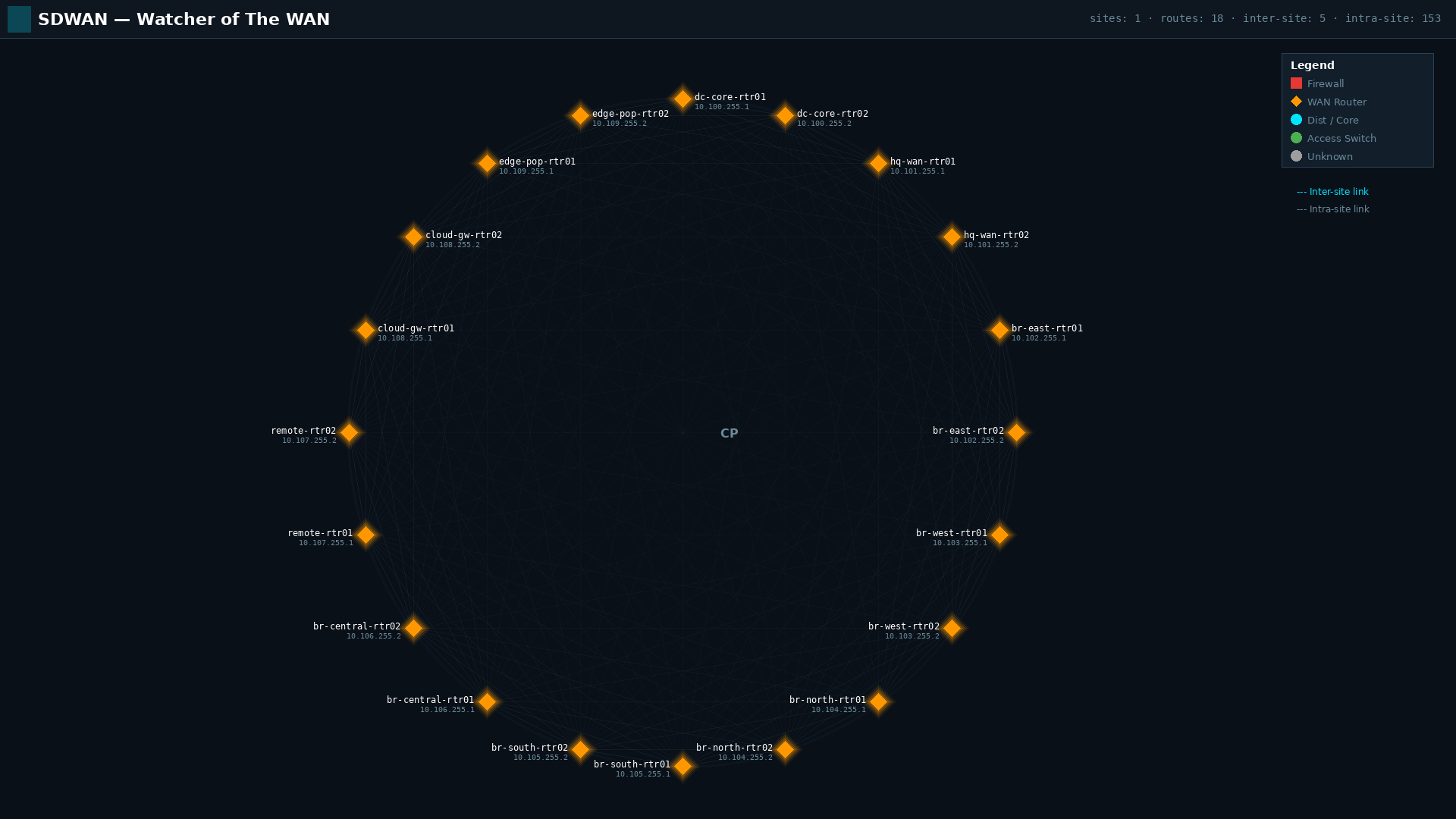Click the SDWAN logo in the header
Screen dimensions: 1456x819
(19, 19)
